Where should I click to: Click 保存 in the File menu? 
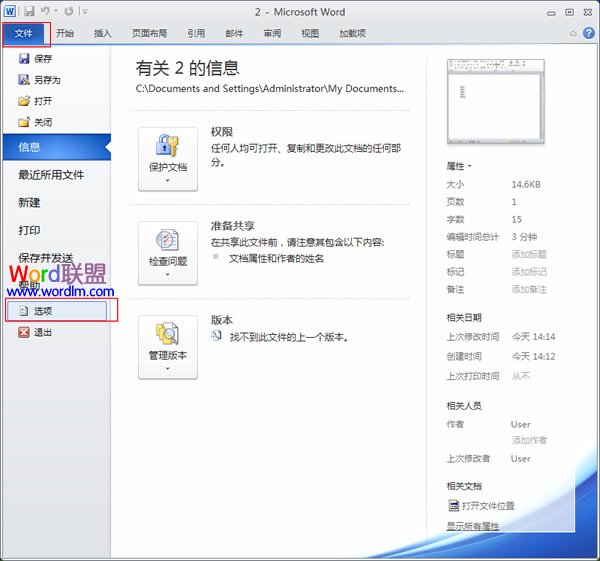pos(43,59)
